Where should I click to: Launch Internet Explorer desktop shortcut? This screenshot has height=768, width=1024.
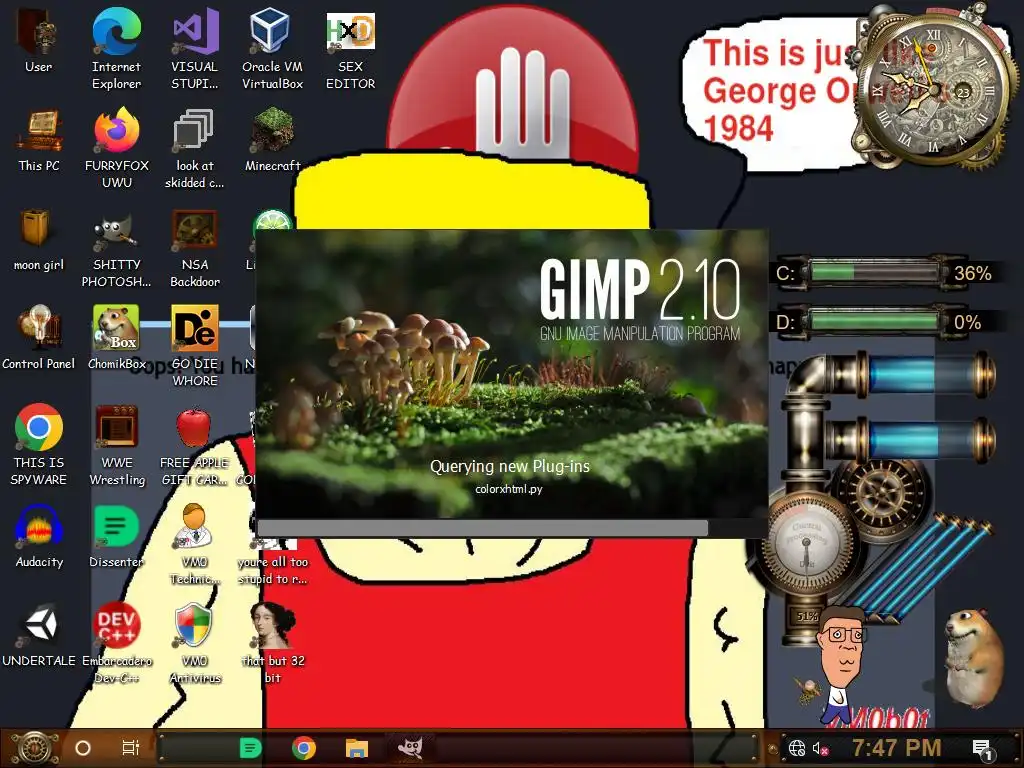116,48
